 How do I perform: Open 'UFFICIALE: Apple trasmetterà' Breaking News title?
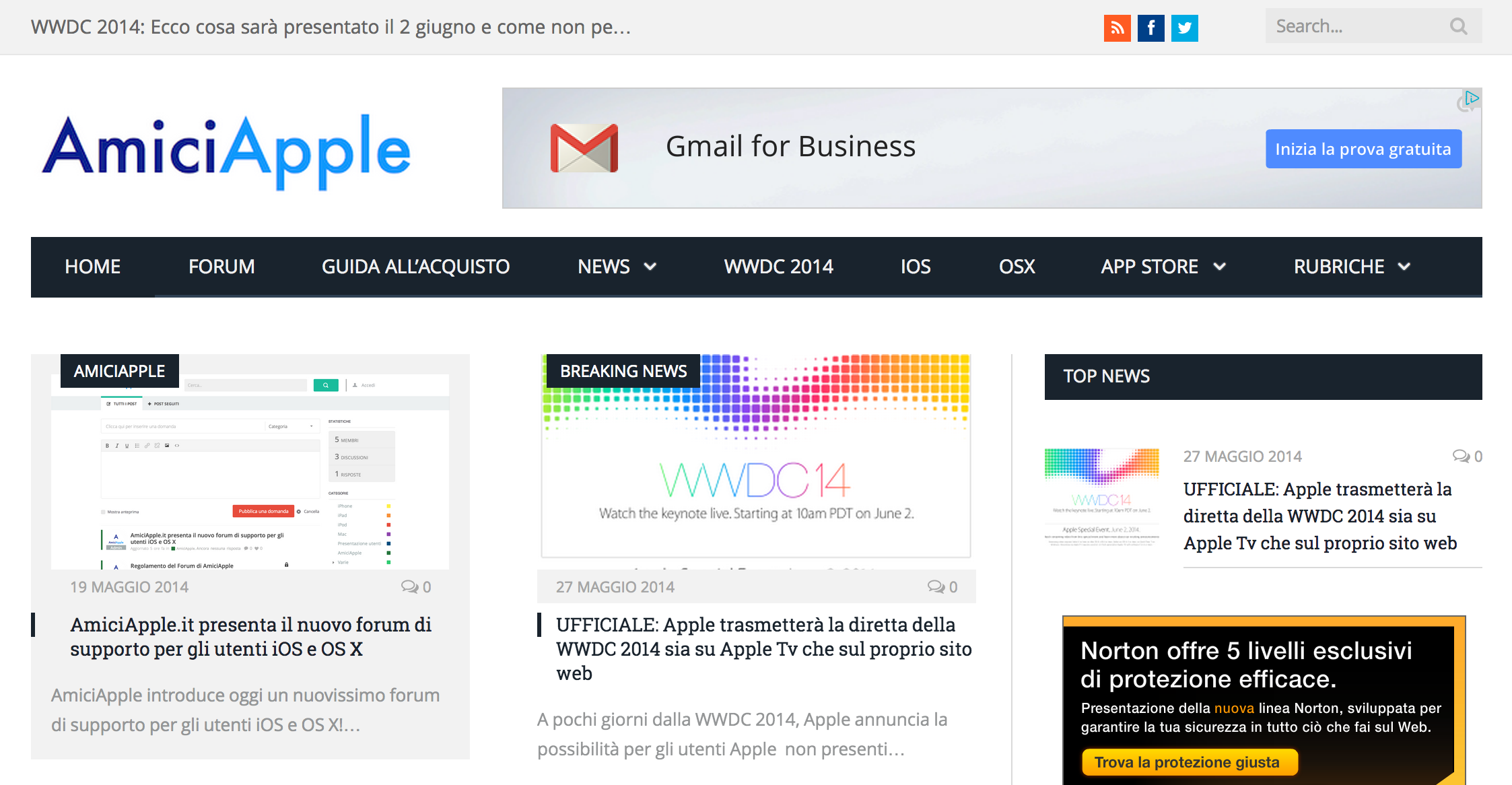coord(763,649)
